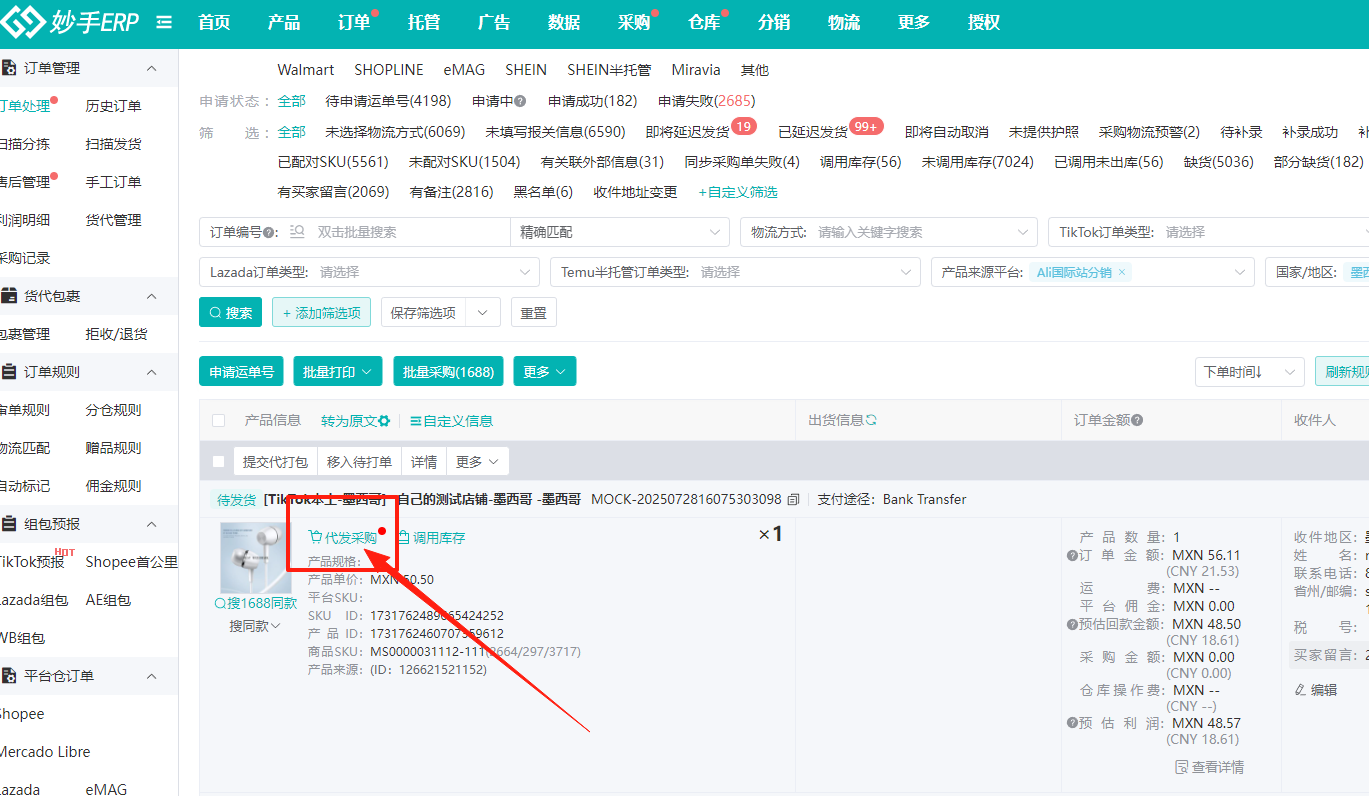Click the 代发采购 link

coord(342,538)
